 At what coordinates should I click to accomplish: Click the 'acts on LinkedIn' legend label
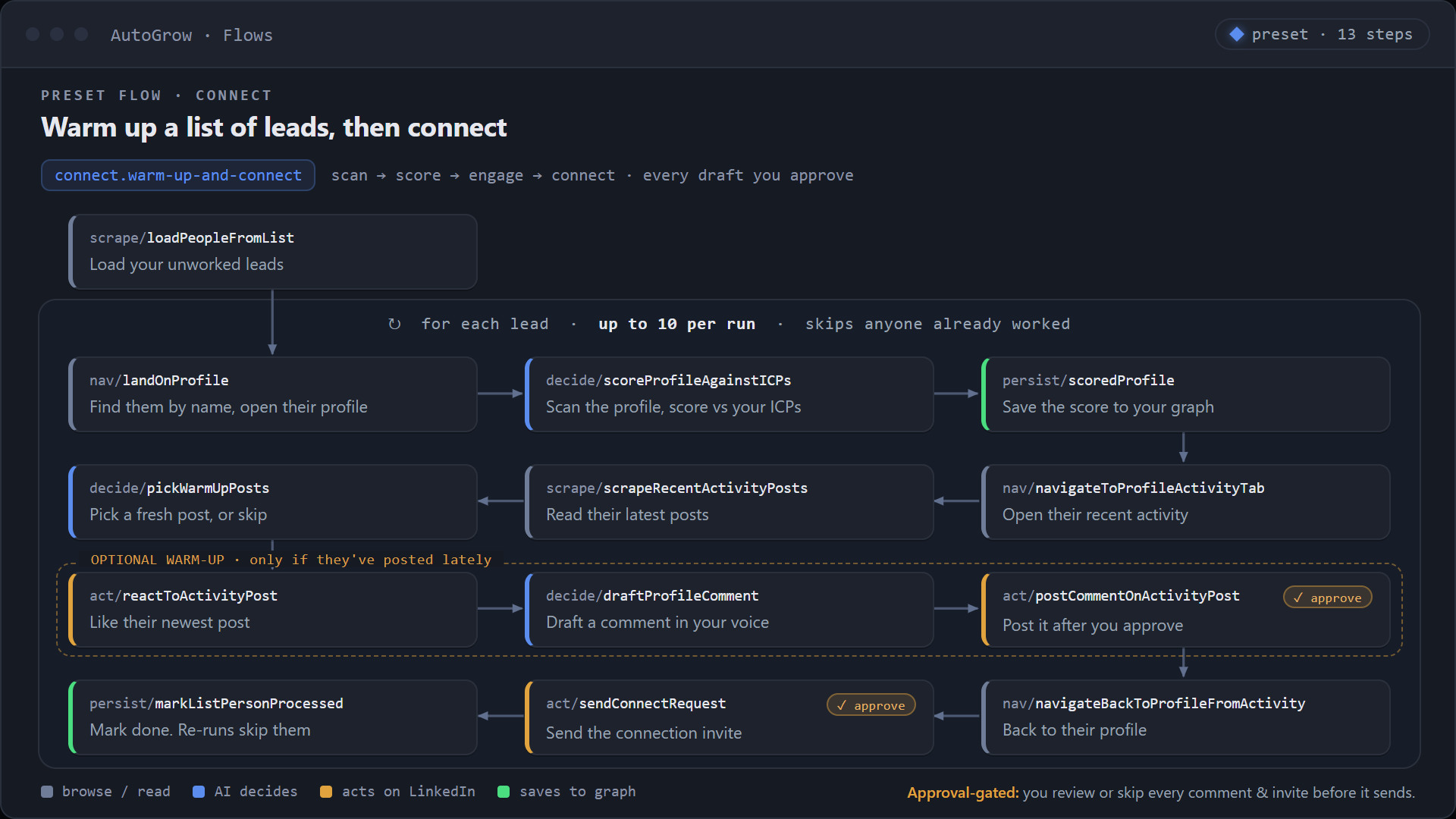point(408,792)
